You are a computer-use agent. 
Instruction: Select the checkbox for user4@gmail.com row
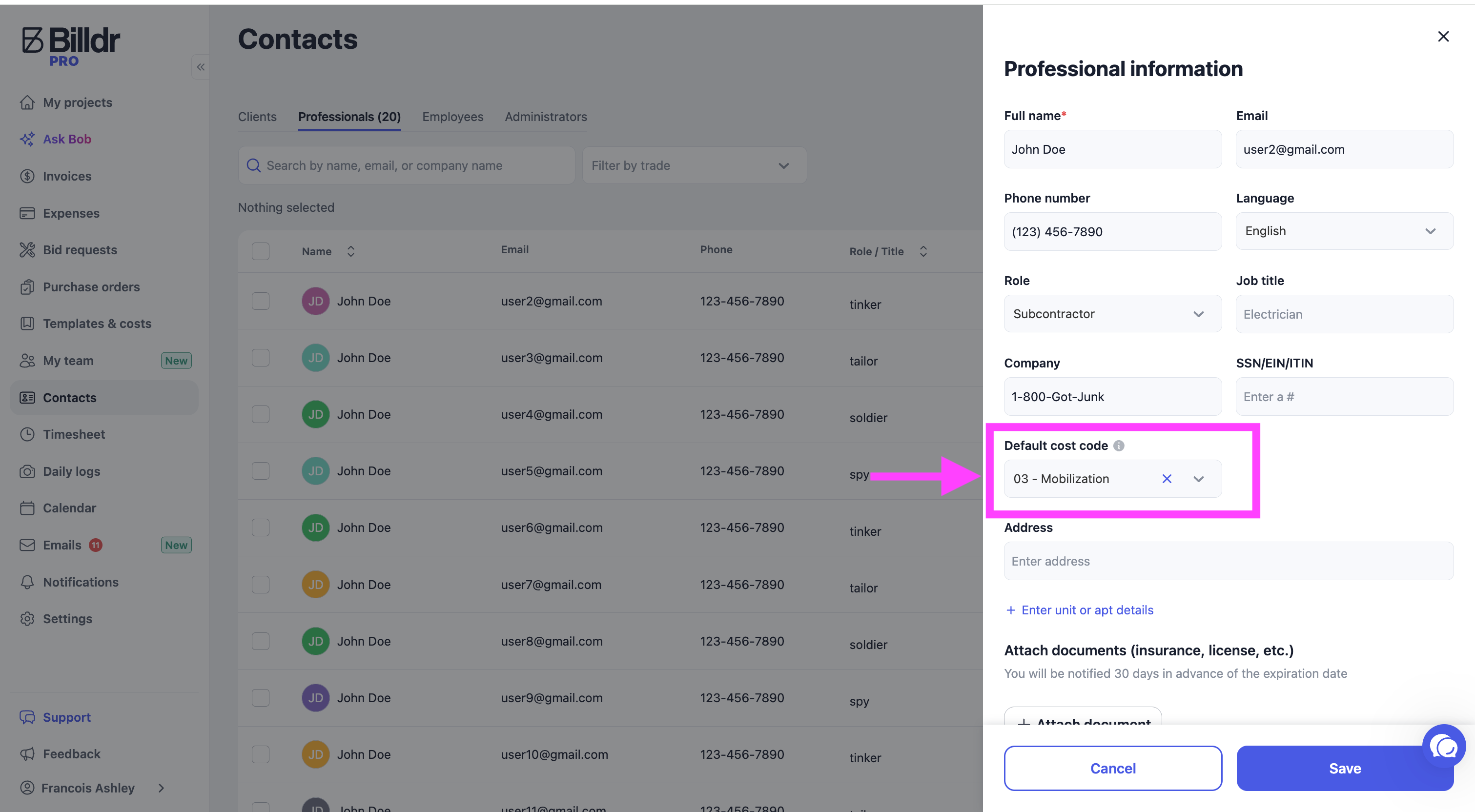pyautogui.click(x=261, y=414)
